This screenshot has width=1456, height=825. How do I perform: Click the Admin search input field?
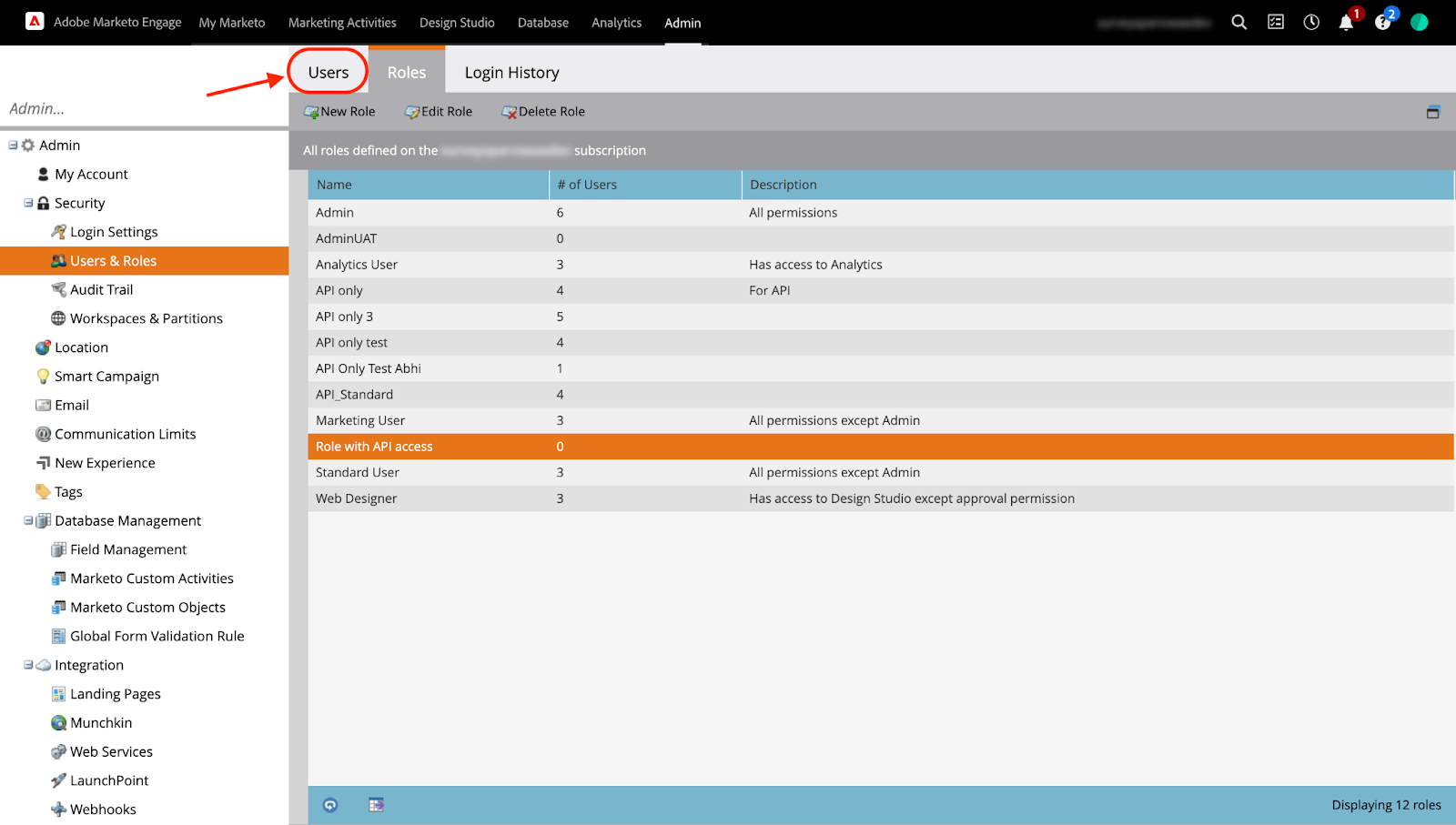click(144, 108)
